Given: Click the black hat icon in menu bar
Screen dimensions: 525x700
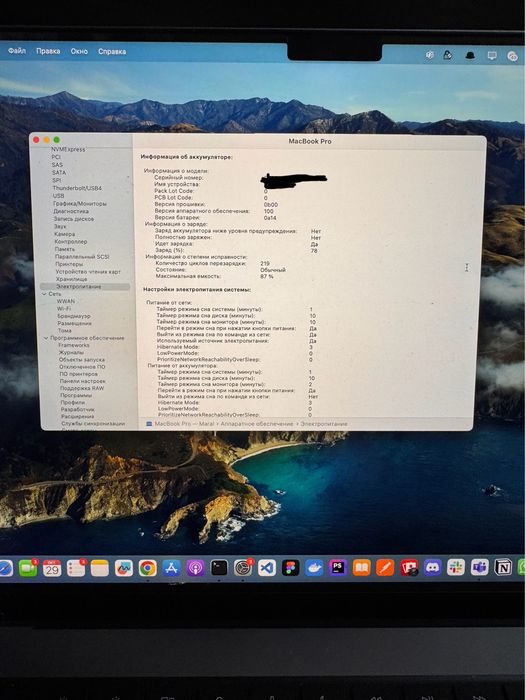Looking at the screenshot, I should (x=470, y=55).
